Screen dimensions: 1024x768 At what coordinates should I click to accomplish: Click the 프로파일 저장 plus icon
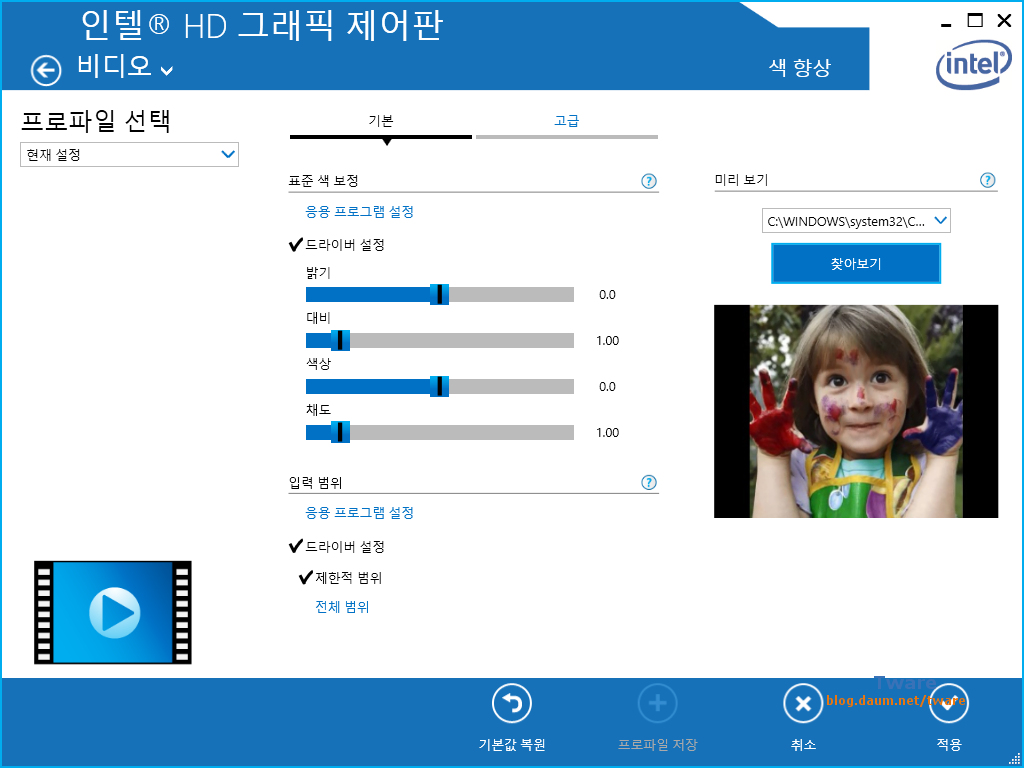[657, 703]
